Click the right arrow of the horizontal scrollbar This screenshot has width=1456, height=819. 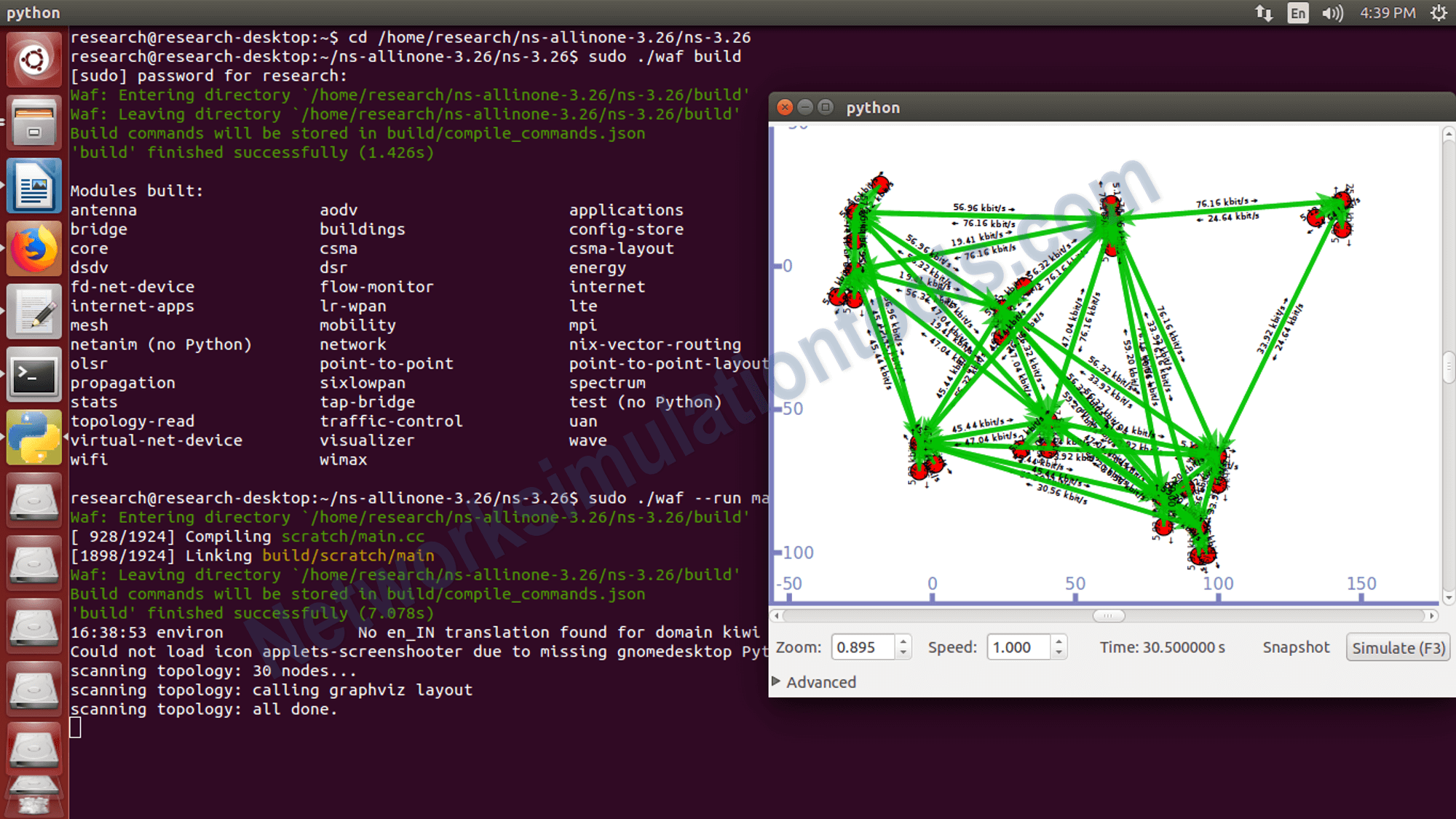(x=1432, y=616)
